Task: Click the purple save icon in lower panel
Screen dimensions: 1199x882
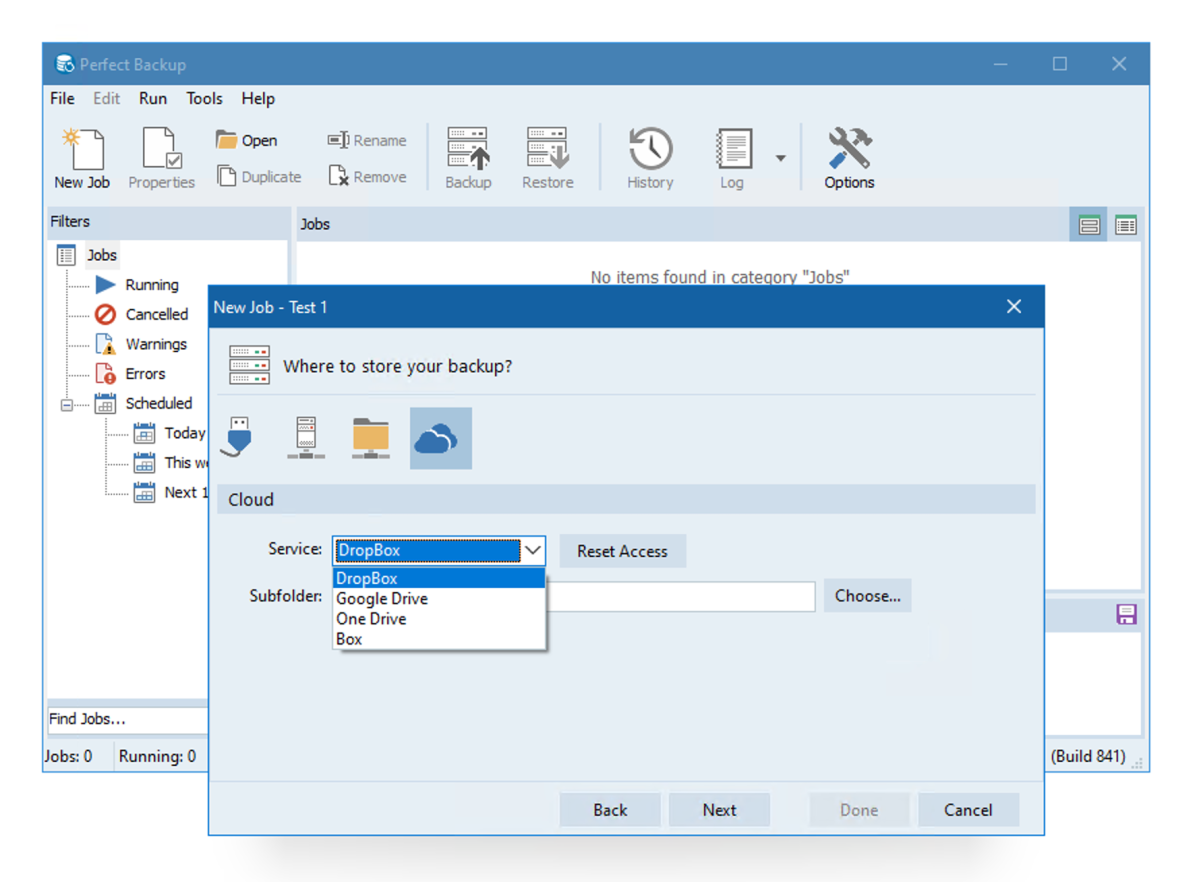Action: [1126, 614]
